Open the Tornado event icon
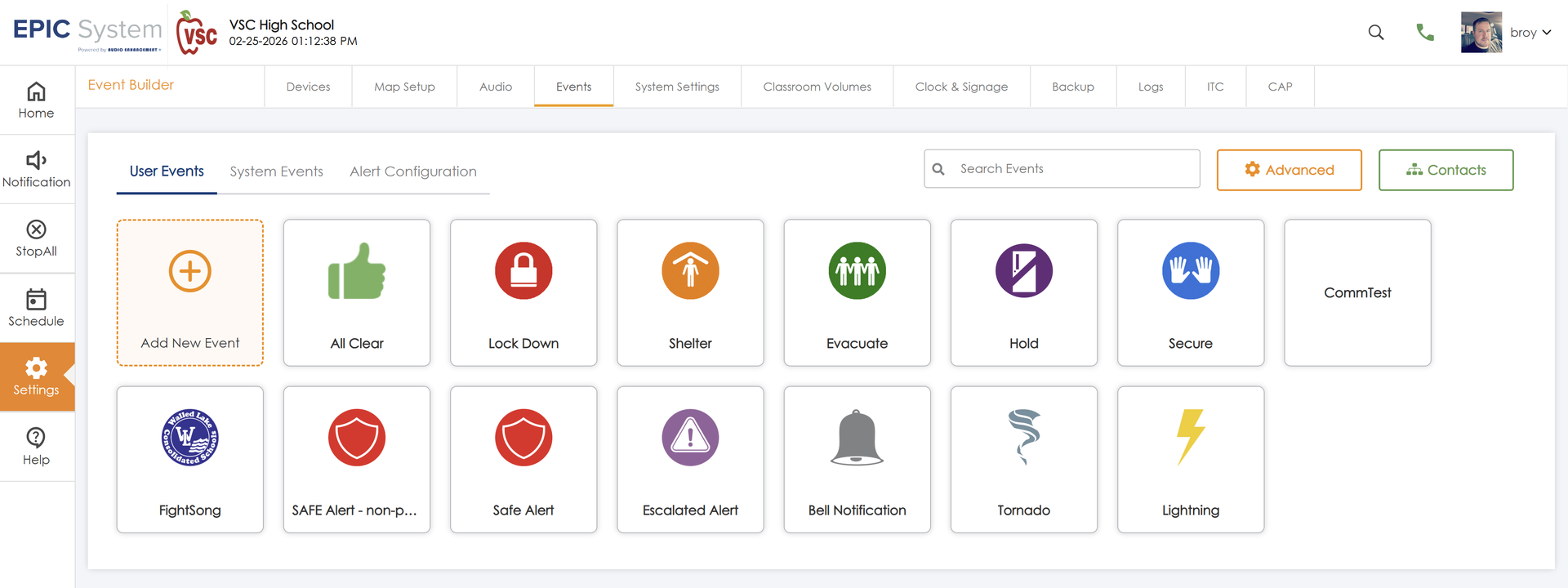 point(1023,438)
